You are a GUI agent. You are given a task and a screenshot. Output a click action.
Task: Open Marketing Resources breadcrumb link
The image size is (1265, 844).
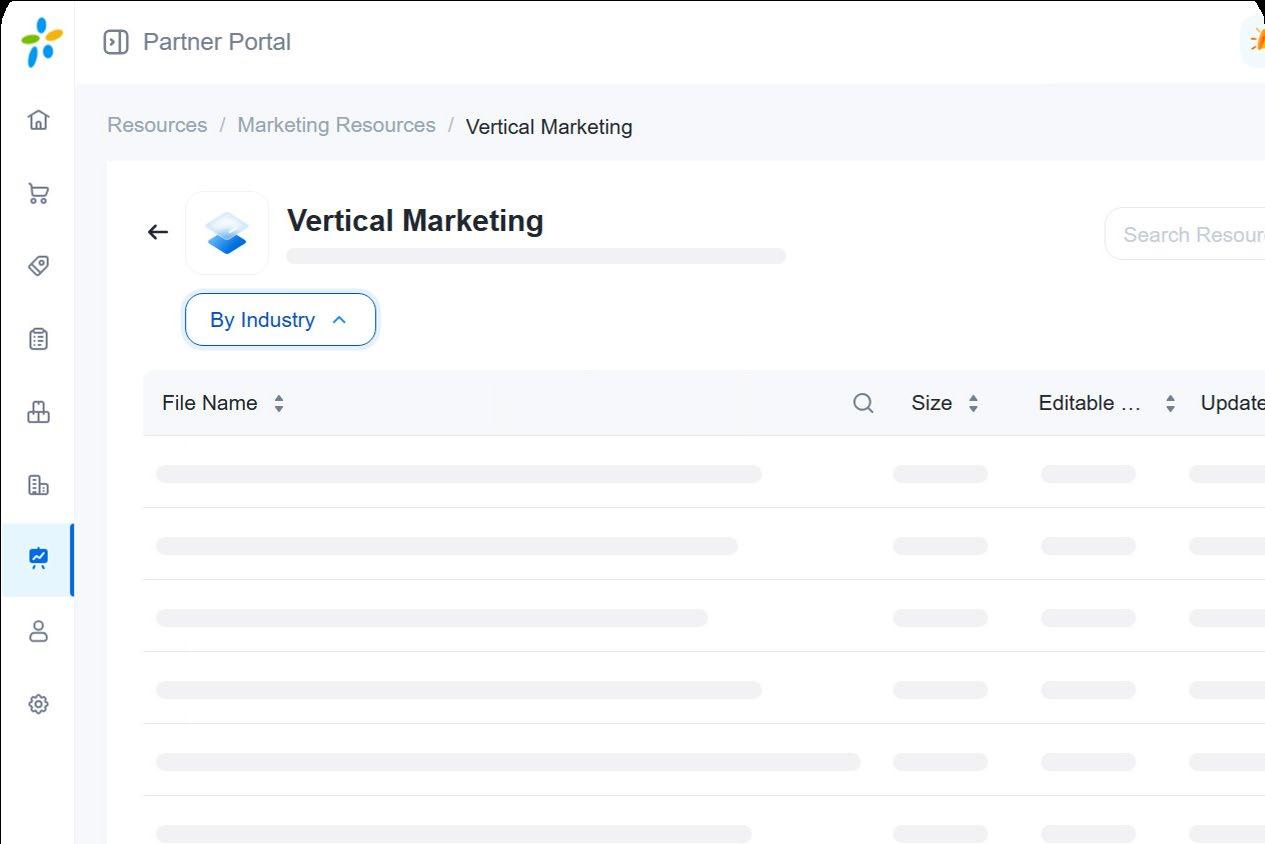(x=336, y=126)
